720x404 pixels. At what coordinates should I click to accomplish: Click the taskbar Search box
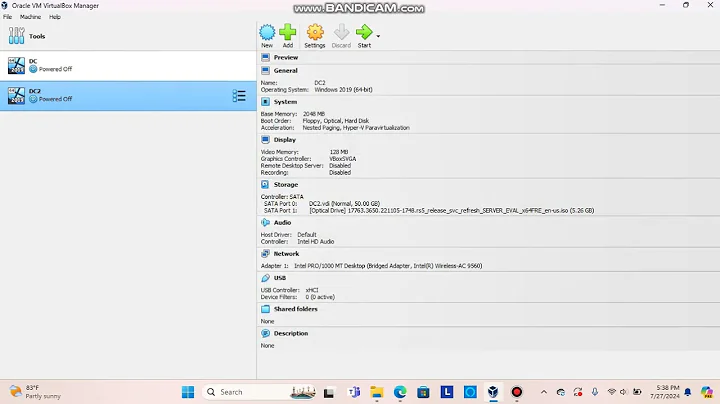click(259, 392)
